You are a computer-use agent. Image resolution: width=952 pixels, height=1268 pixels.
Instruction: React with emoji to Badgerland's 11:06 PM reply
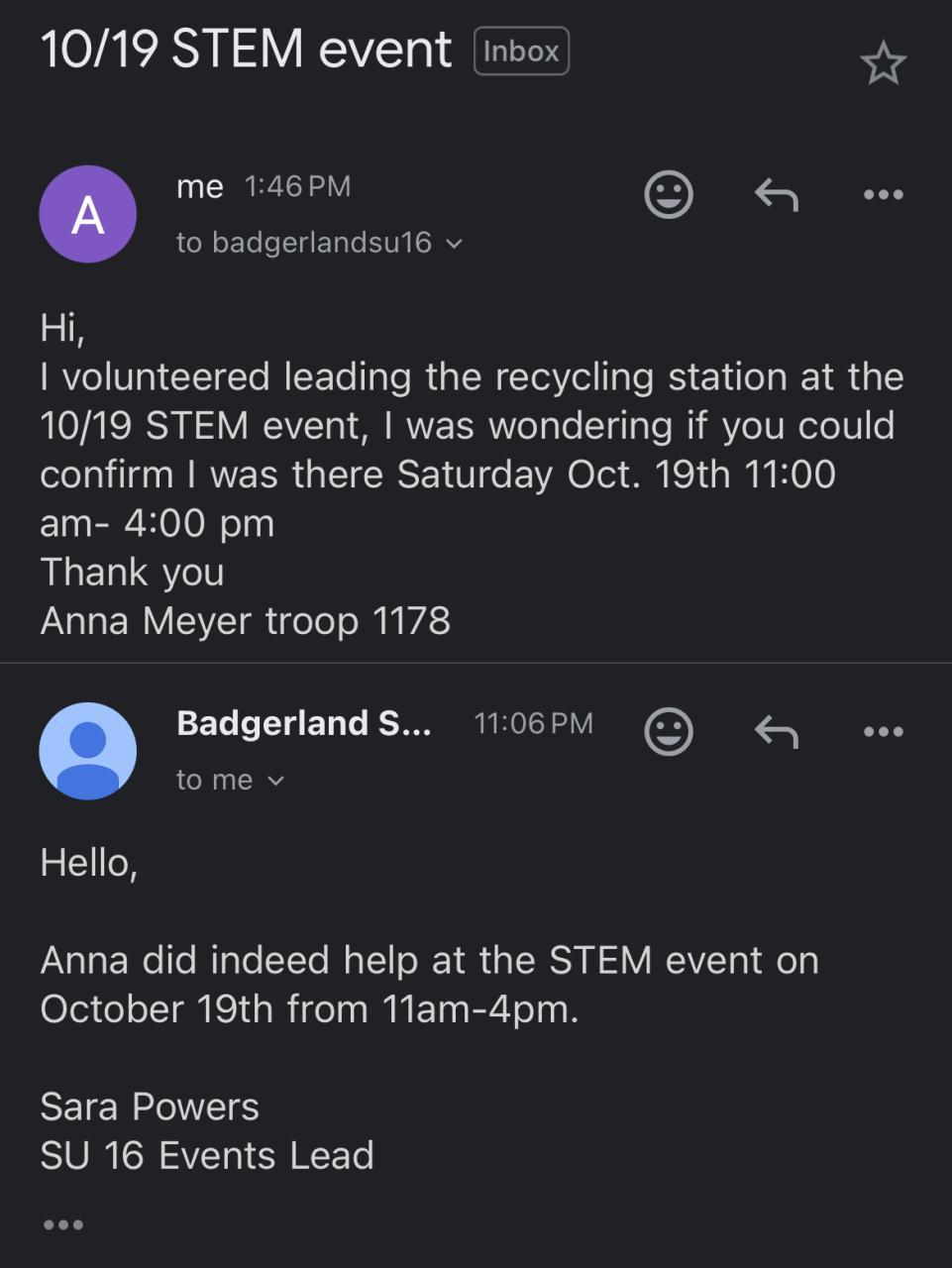click(x=669, y=732)
